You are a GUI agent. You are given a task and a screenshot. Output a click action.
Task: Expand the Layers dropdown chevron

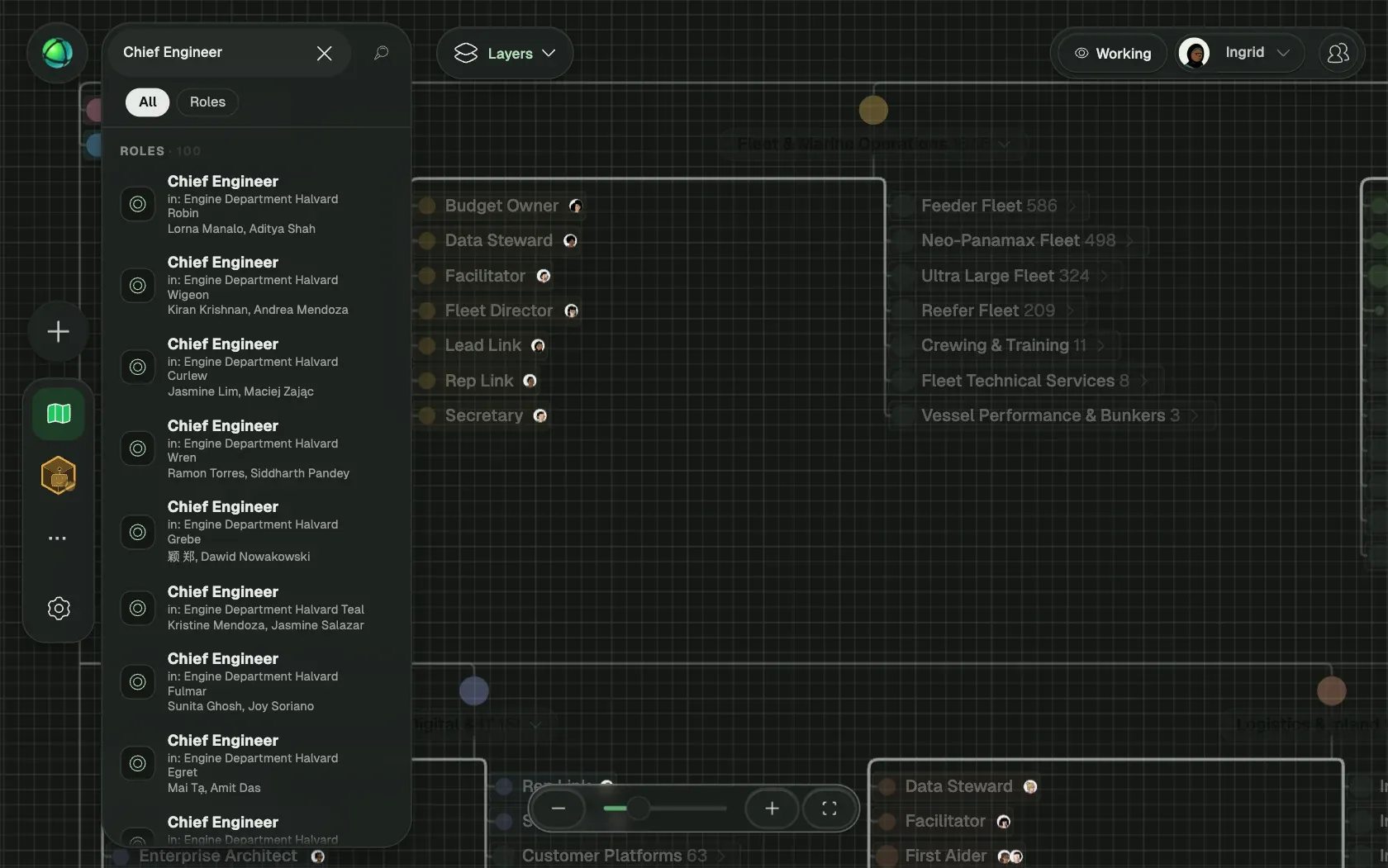pyautogui.click(x=549, y=53)
